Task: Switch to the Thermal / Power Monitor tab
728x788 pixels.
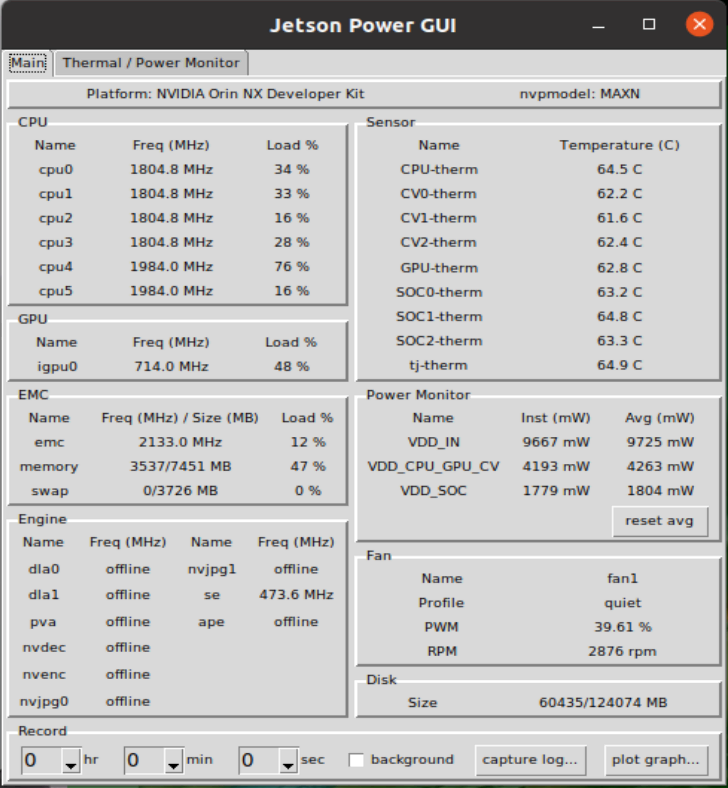Action: [x=151, y=63]
